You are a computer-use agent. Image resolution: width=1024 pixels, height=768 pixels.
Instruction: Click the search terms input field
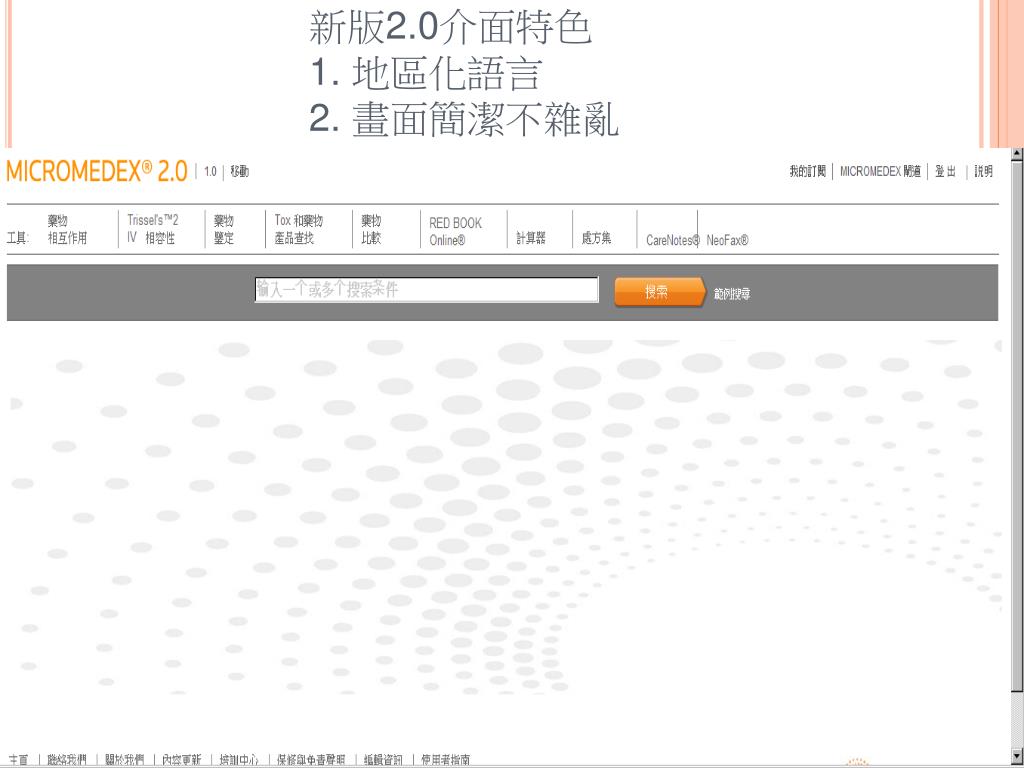click(x=426, y=289)
